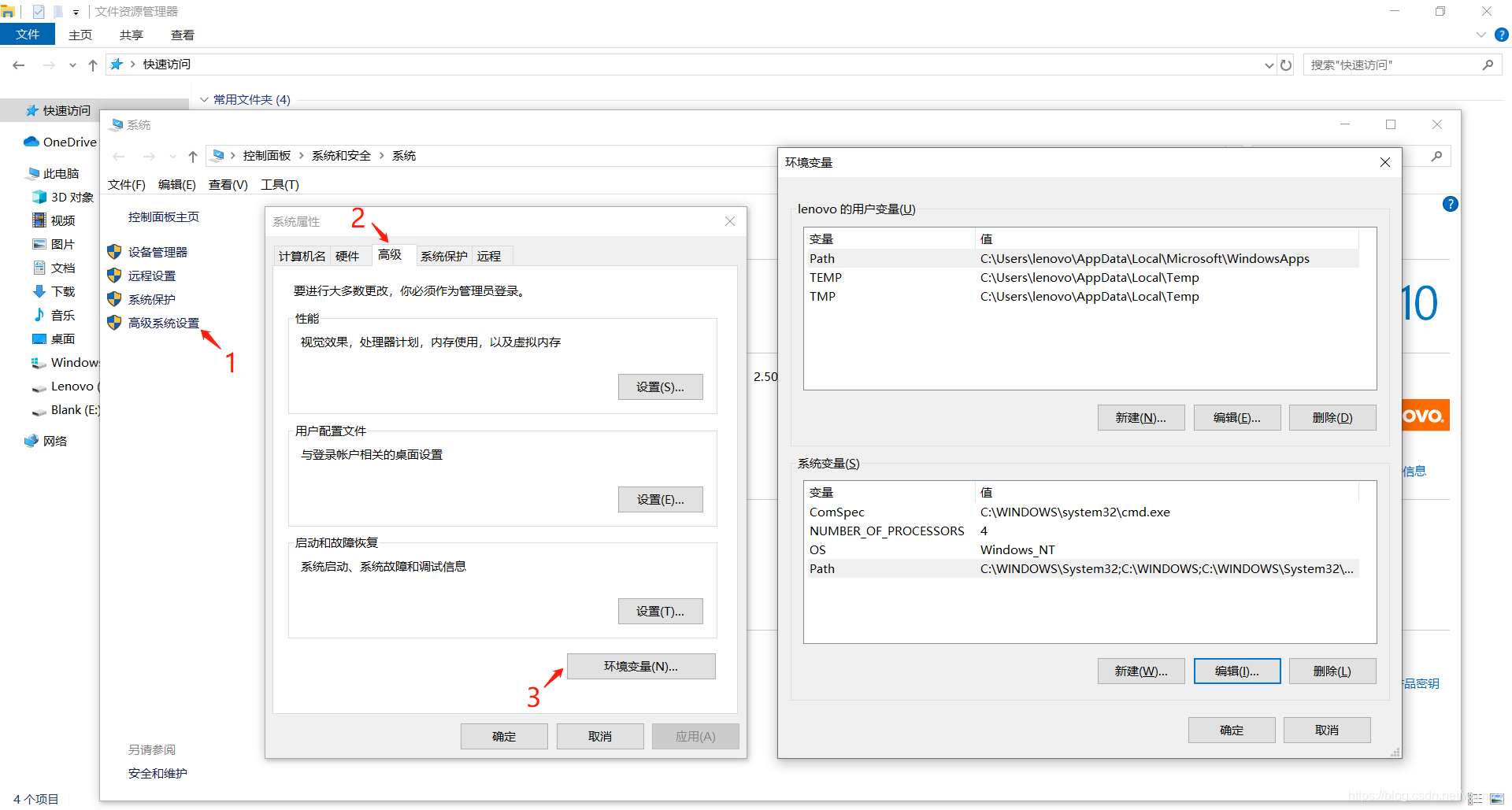Click the quick access star icon in address bar
Screen dimensions: 1512x810
(117, 65)
